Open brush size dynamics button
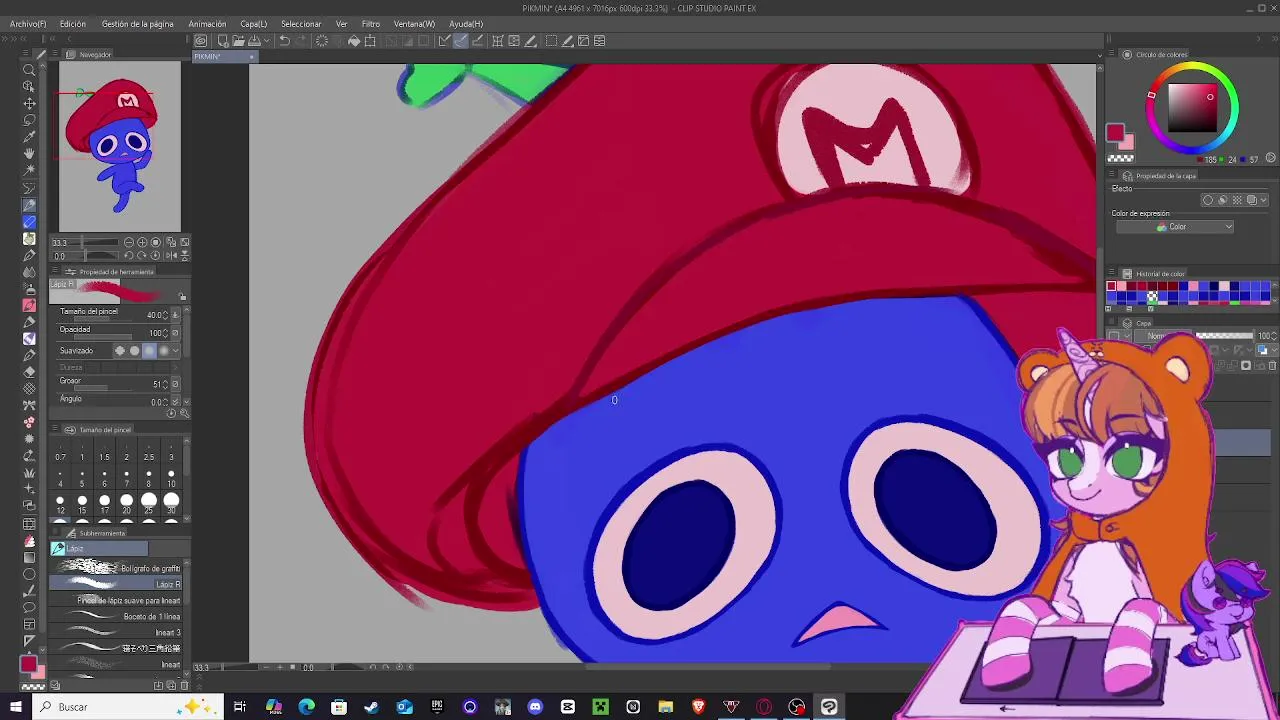The width and height of the screenshot is (1280, 720). point(176,315)
